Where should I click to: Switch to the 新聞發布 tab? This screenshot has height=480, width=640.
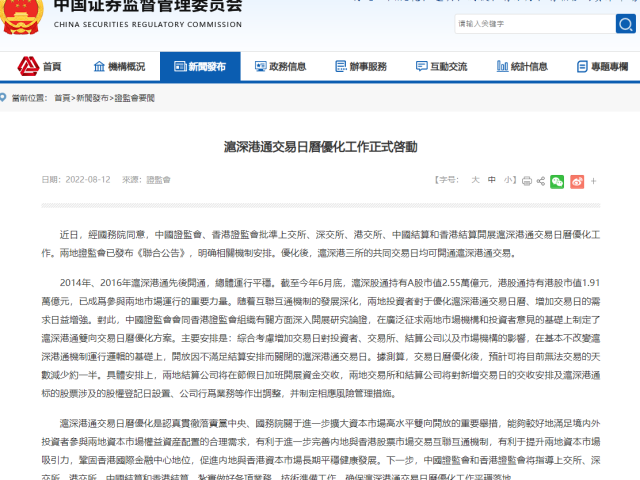click(199, 67)
